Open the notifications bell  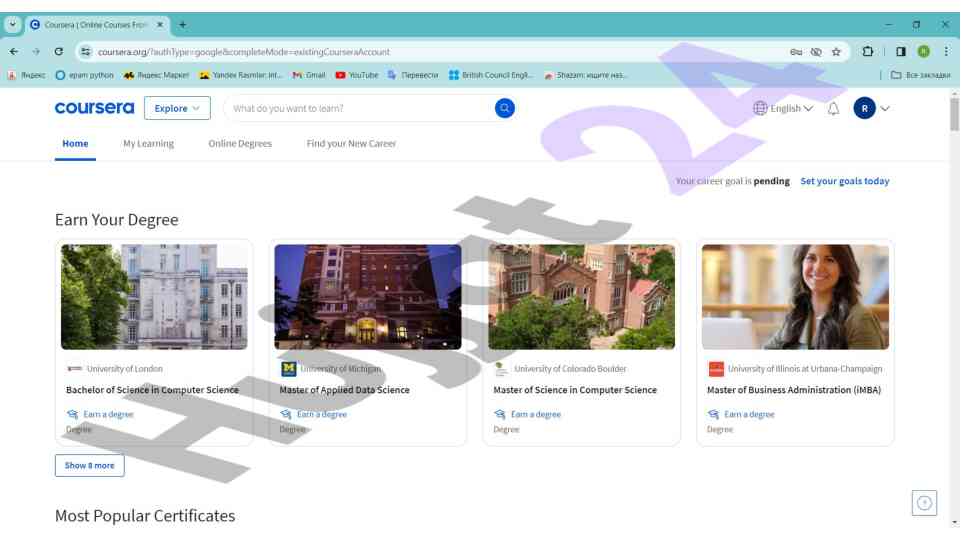(833, 108)
